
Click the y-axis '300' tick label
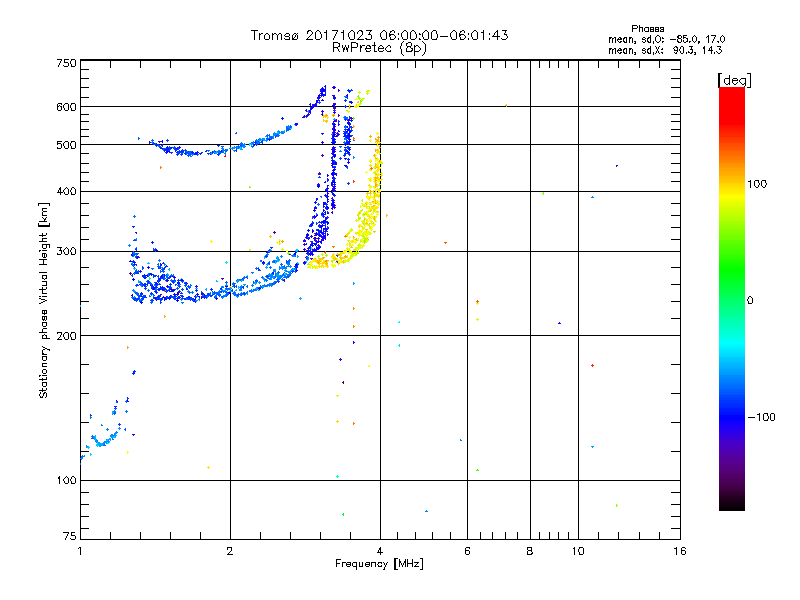(67, 252)
